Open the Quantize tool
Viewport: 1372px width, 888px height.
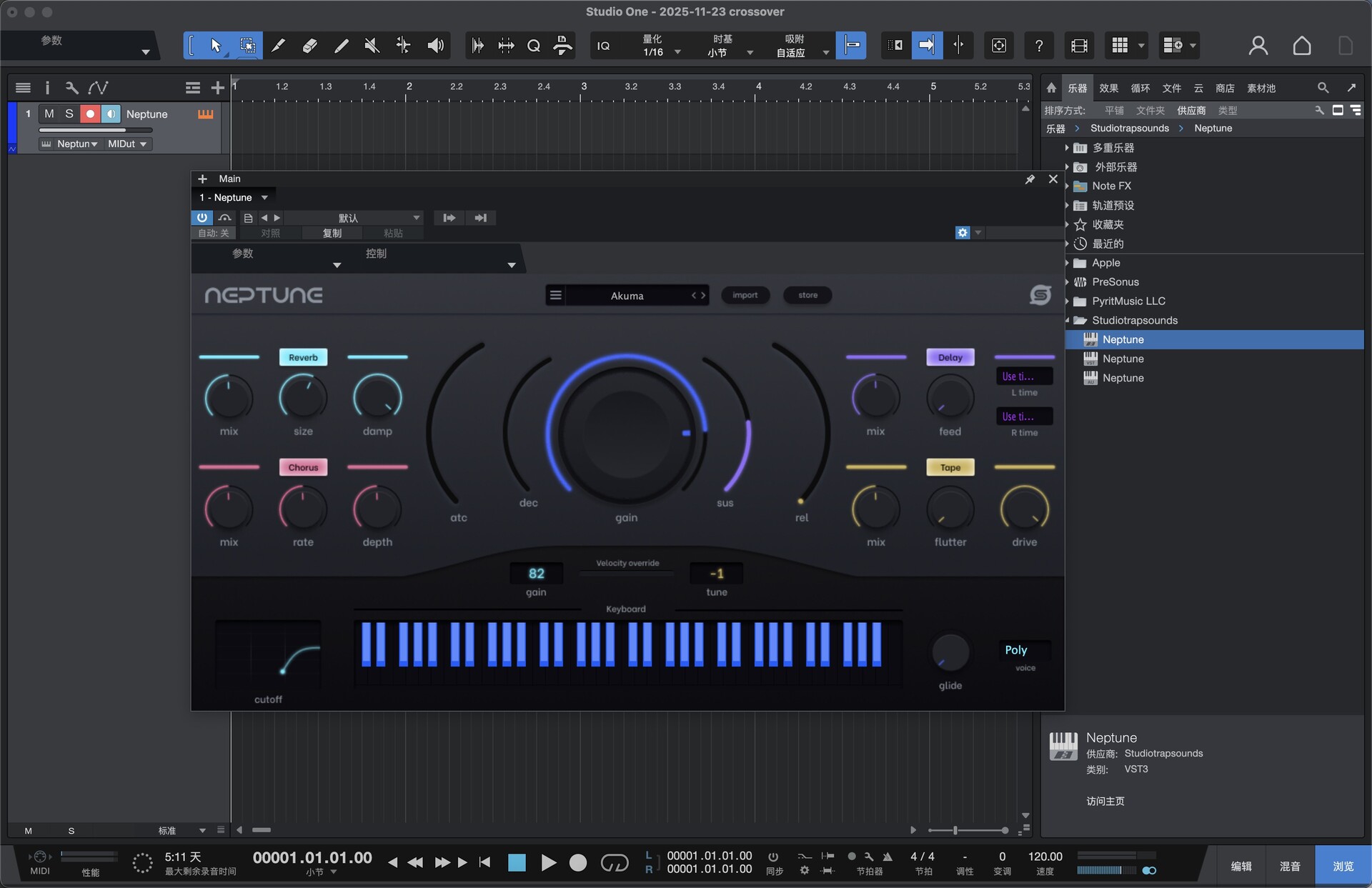point(534,45)
